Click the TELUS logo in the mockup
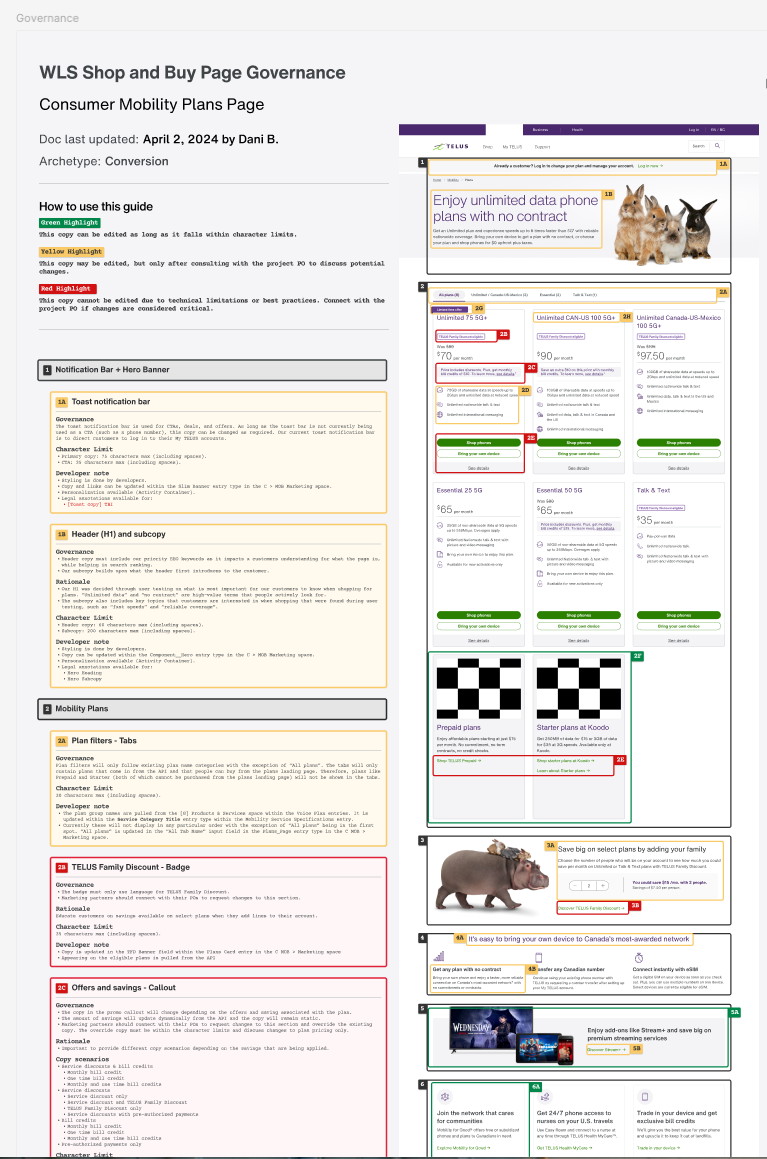767x1159 pixels. pyautogui.click(x=451, y=146)
